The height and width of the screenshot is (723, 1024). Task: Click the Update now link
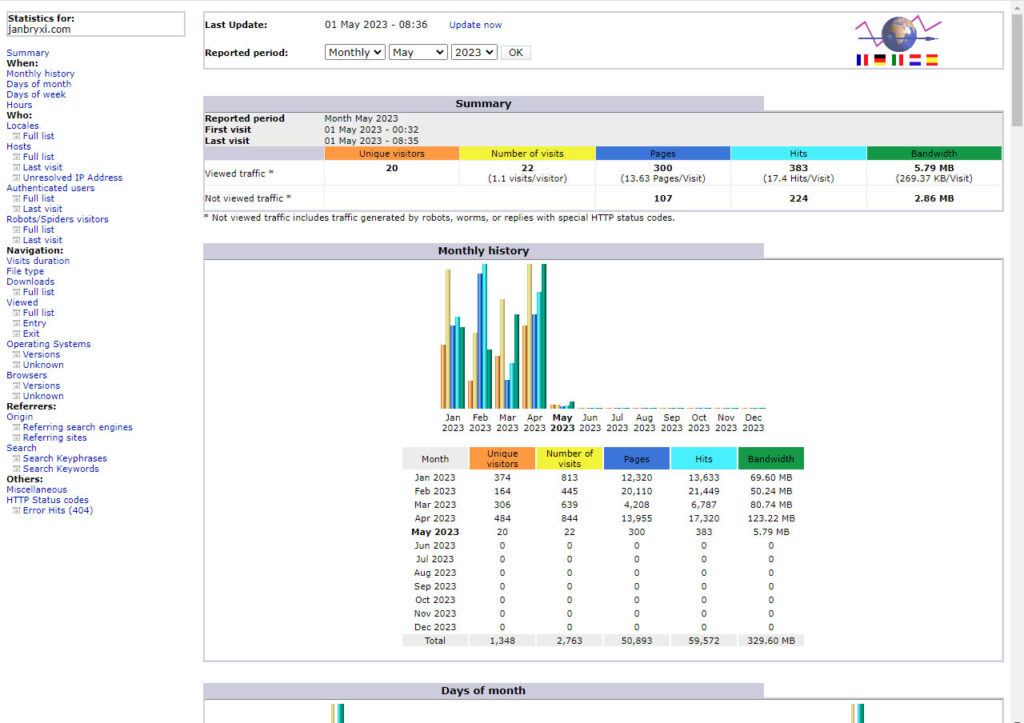tap(475, 25)
